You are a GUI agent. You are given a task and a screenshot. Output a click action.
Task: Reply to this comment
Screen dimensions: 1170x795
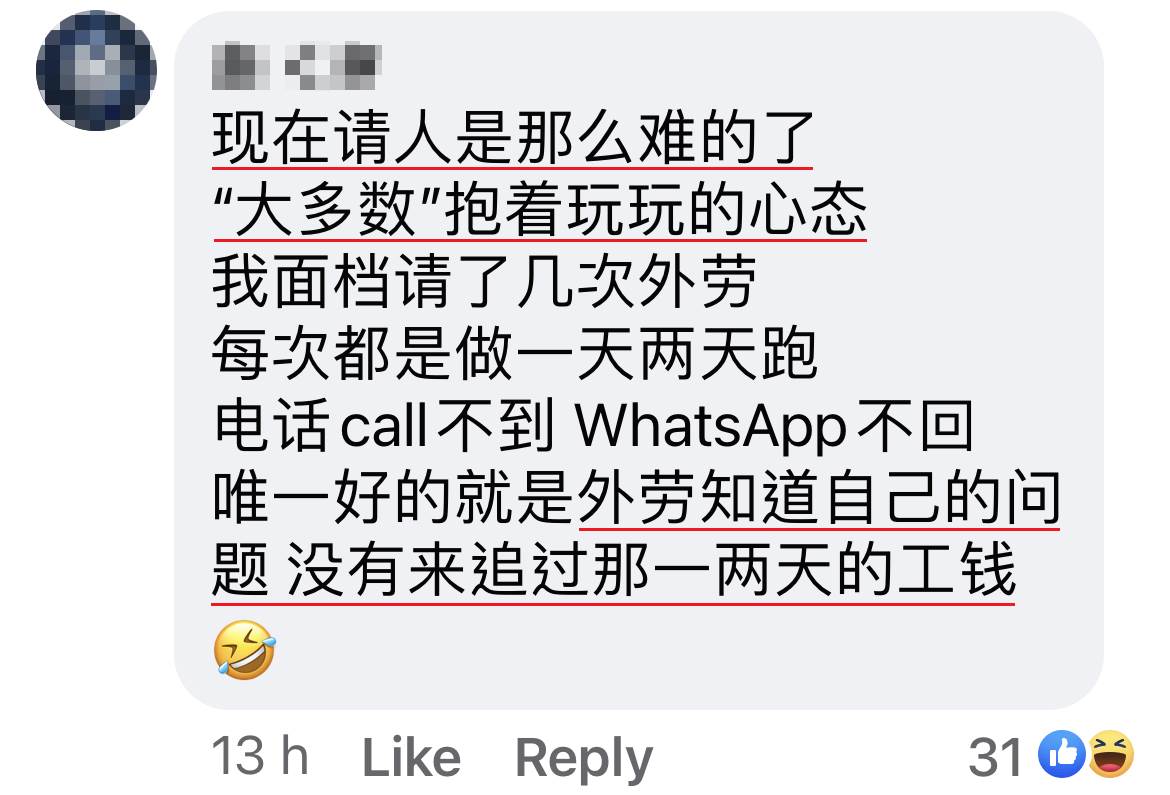pos(584,759)
